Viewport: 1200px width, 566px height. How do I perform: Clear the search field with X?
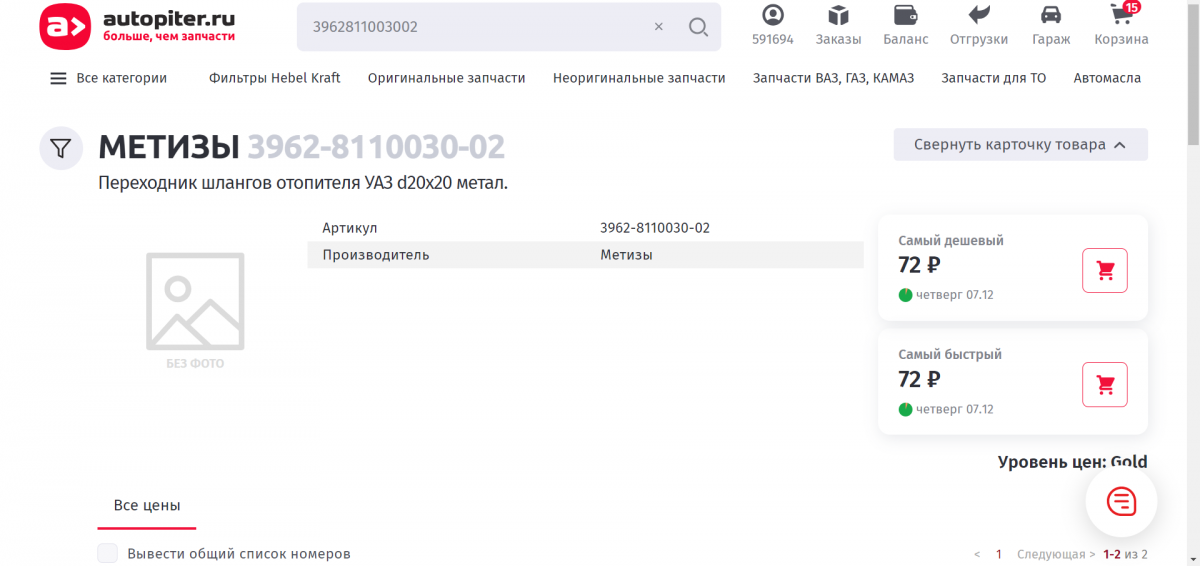tap(658, 27)
